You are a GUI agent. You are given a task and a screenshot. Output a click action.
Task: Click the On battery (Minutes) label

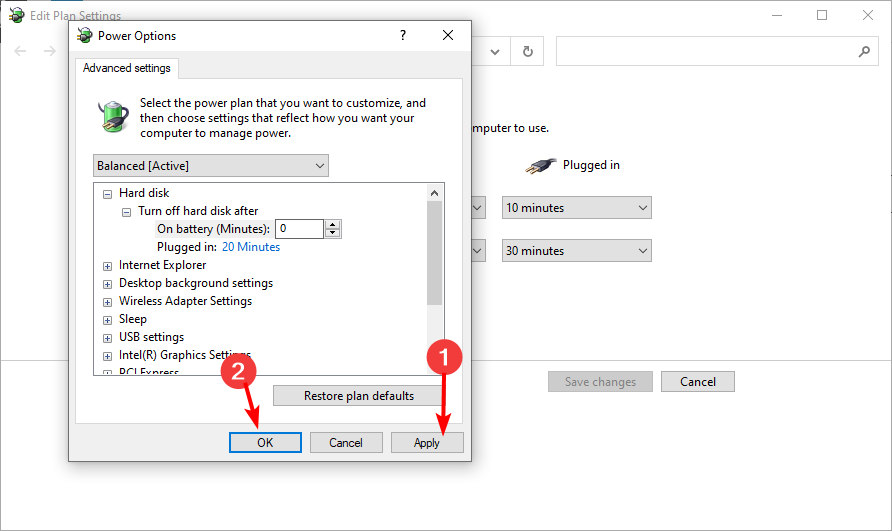pos(213,229)
